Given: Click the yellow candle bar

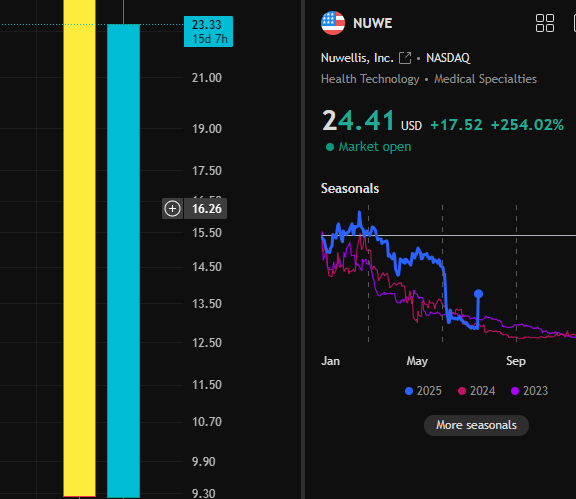Looking at the screenshot, I should 80,248.
